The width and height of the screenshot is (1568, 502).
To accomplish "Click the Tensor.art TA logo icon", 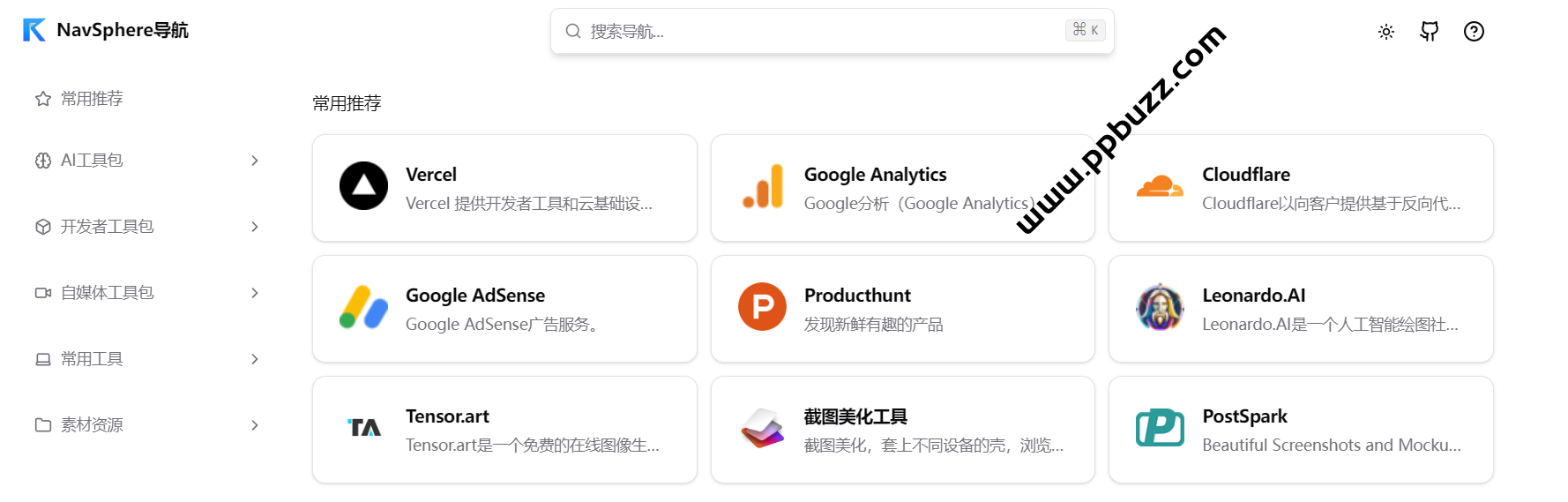I will pos(363,428).
